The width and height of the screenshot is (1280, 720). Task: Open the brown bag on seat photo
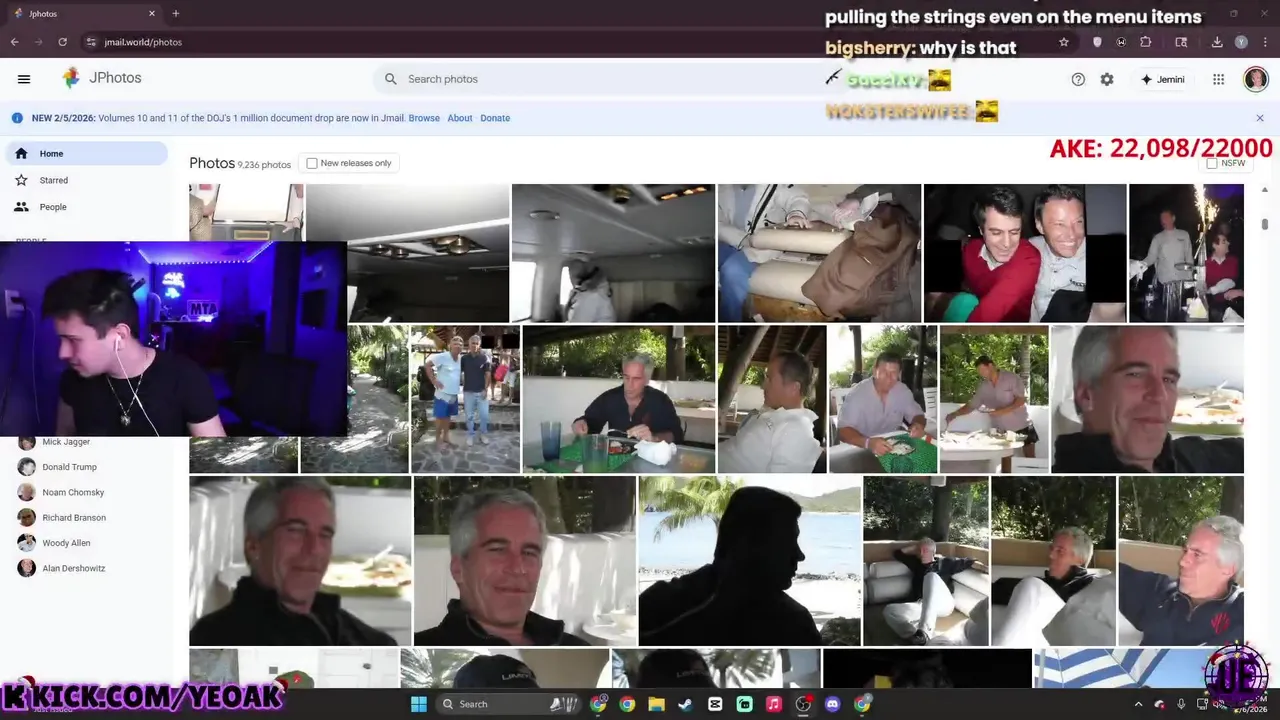[819, 253]
